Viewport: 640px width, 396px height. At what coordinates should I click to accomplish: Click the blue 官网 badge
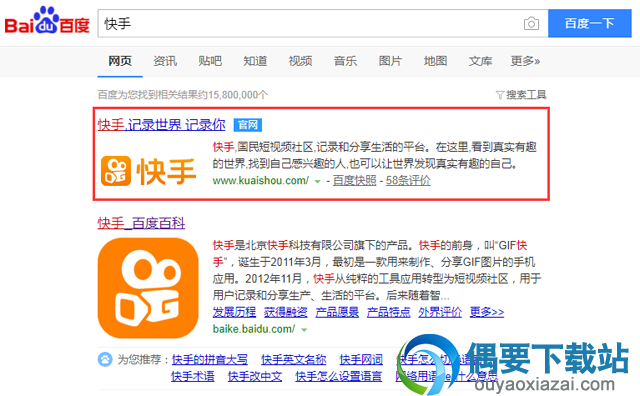(248, 125)
